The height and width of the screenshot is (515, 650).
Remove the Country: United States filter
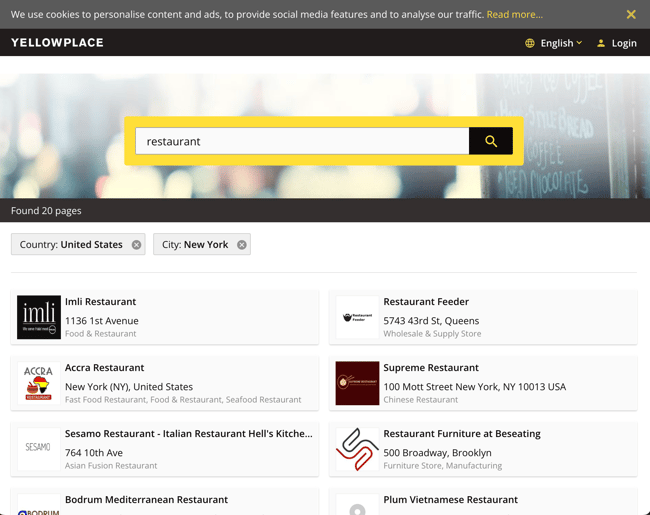pos(136,245)
